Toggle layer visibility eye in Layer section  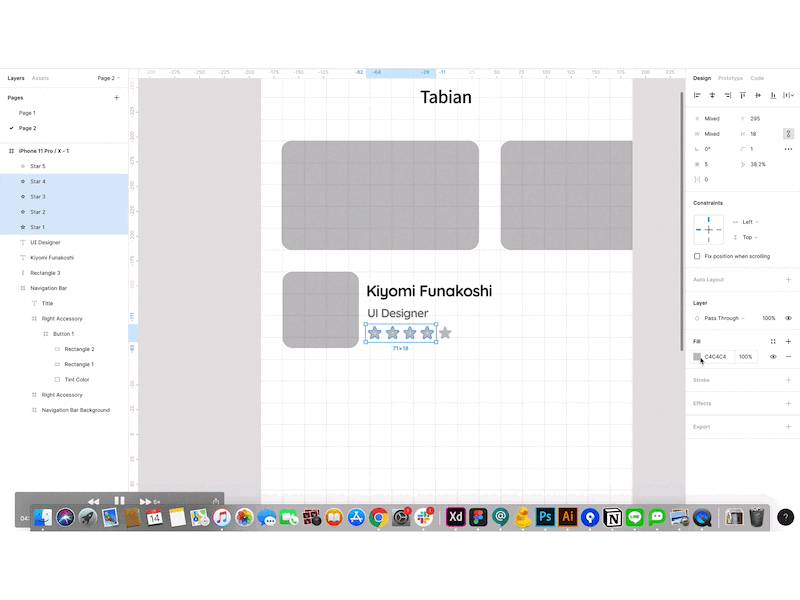click(x=788, y=318)
